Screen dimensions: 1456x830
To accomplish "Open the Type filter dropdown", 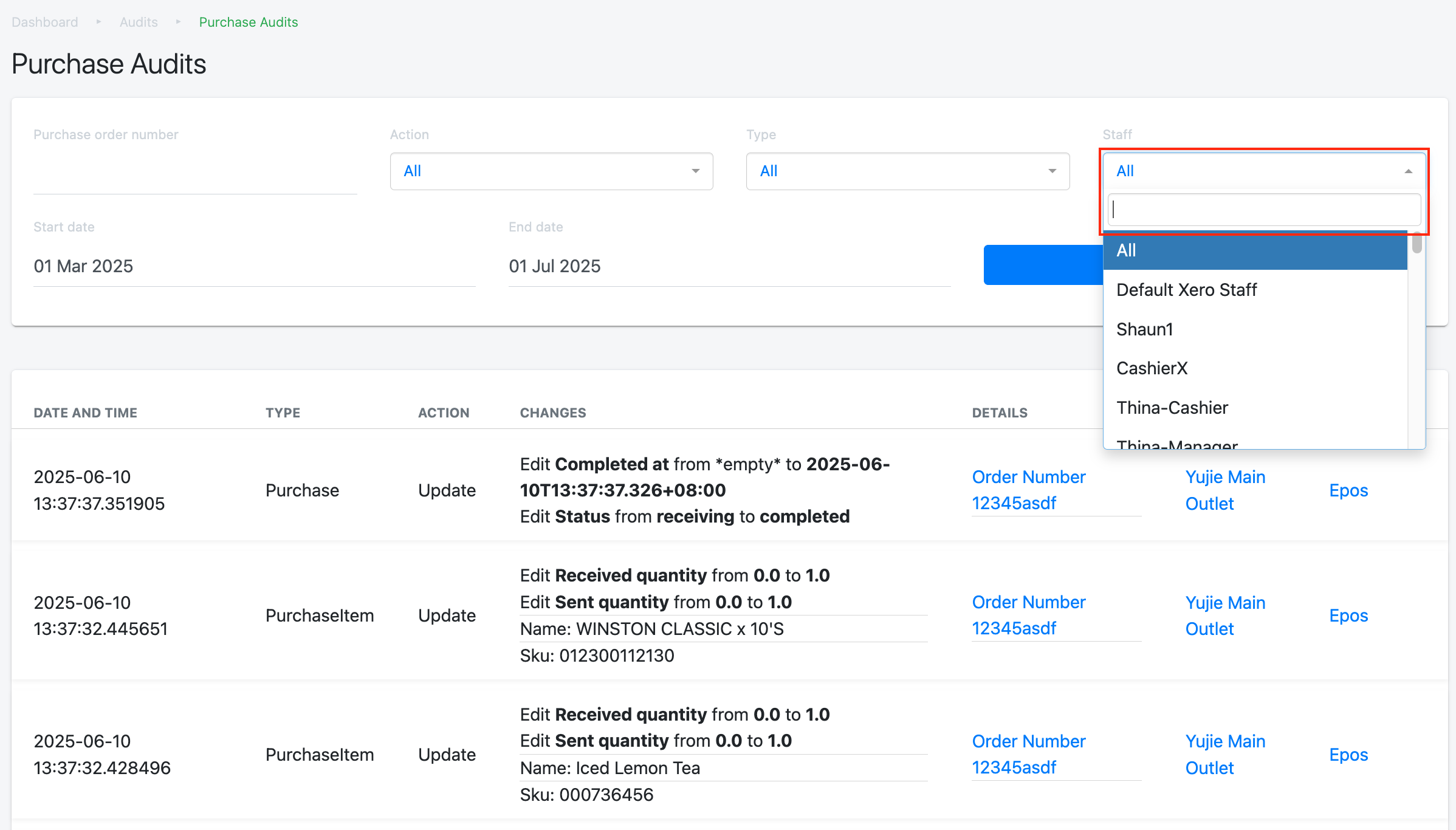I will pos(907,171).
